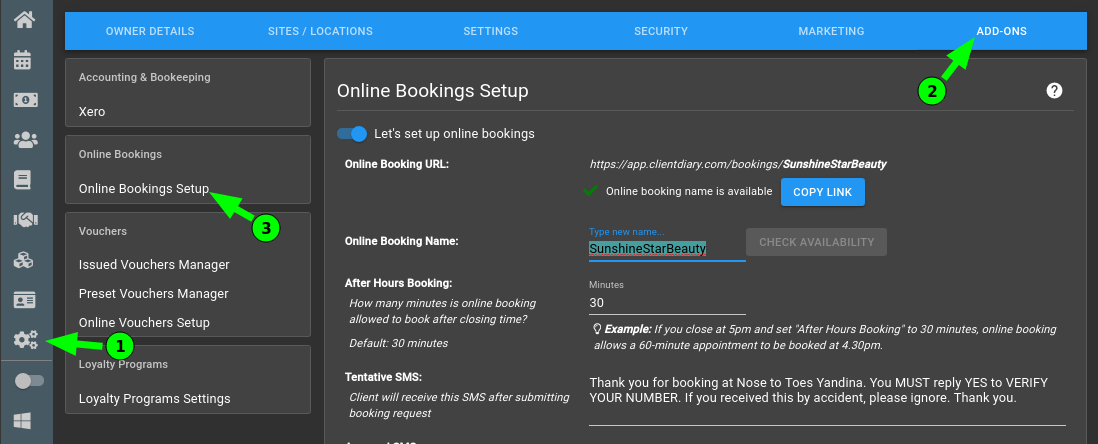Image resolution: width=1098 pixels, height=444 pixels.
Task: Click the Tentative SMS message text area
Action: pyautogui.click(x=827, y=399)
